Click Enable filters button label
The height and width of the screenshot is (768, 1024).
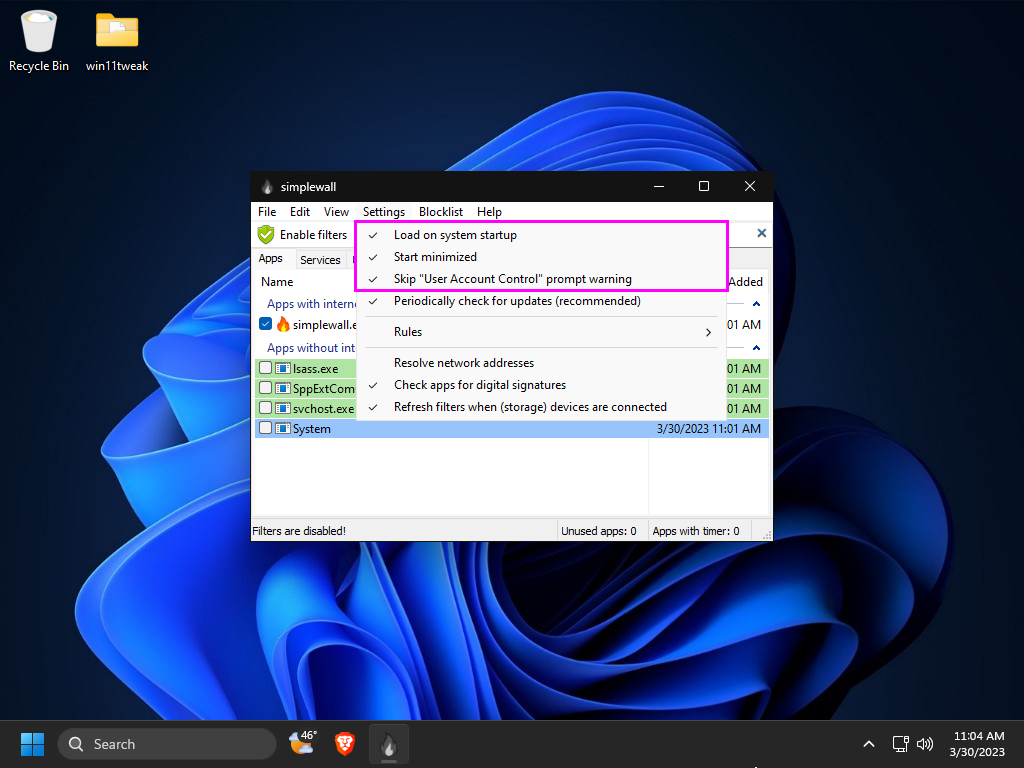(x=313, y=234)
